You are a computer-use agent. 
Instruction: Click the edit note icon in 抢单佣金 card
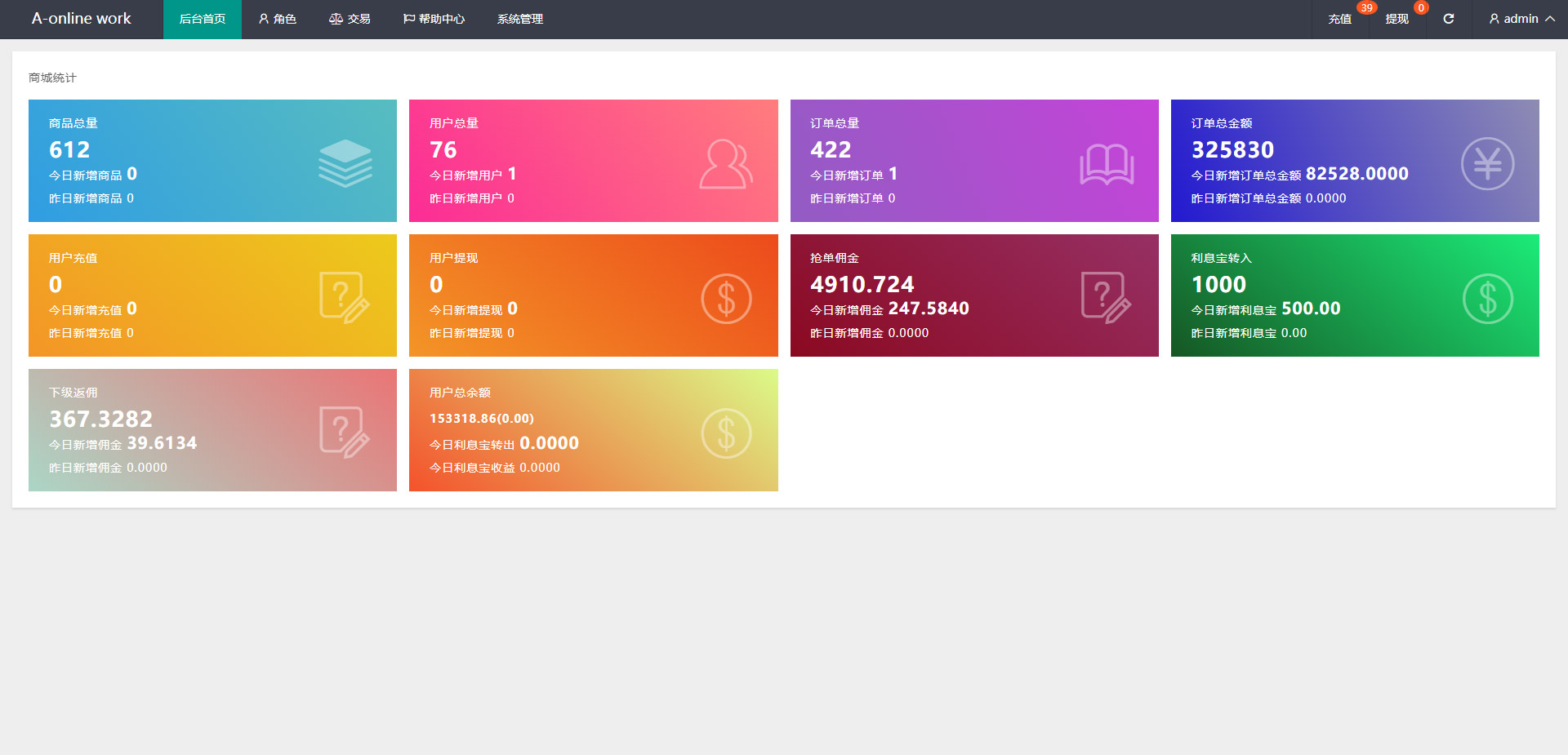coord(1106,298)
